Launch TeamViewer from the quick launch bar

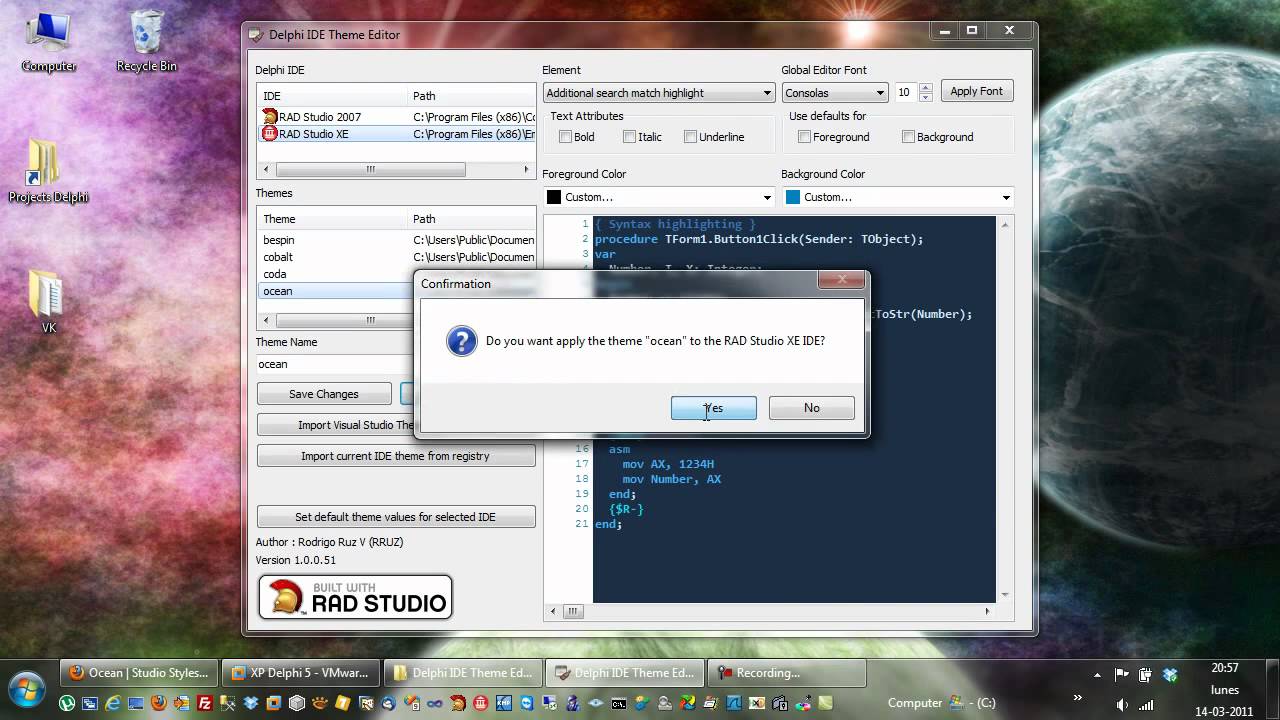(x=528, y=703)
